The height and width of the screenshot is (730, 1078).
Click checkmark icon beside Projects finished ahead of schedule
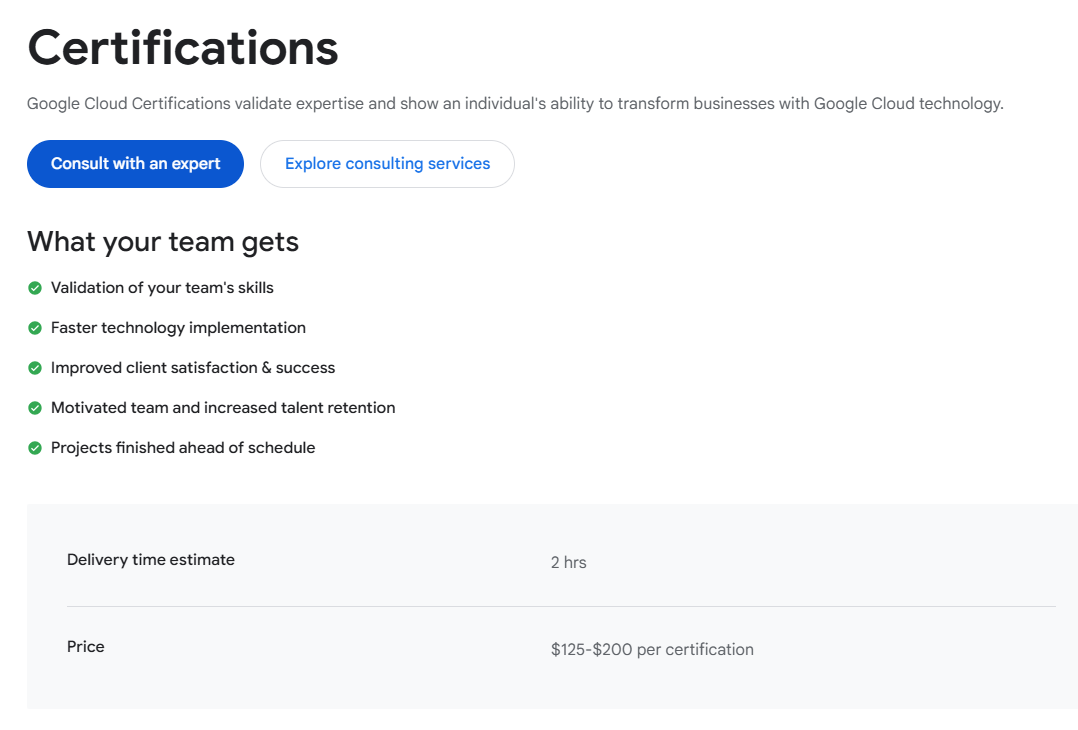[35, 447]
